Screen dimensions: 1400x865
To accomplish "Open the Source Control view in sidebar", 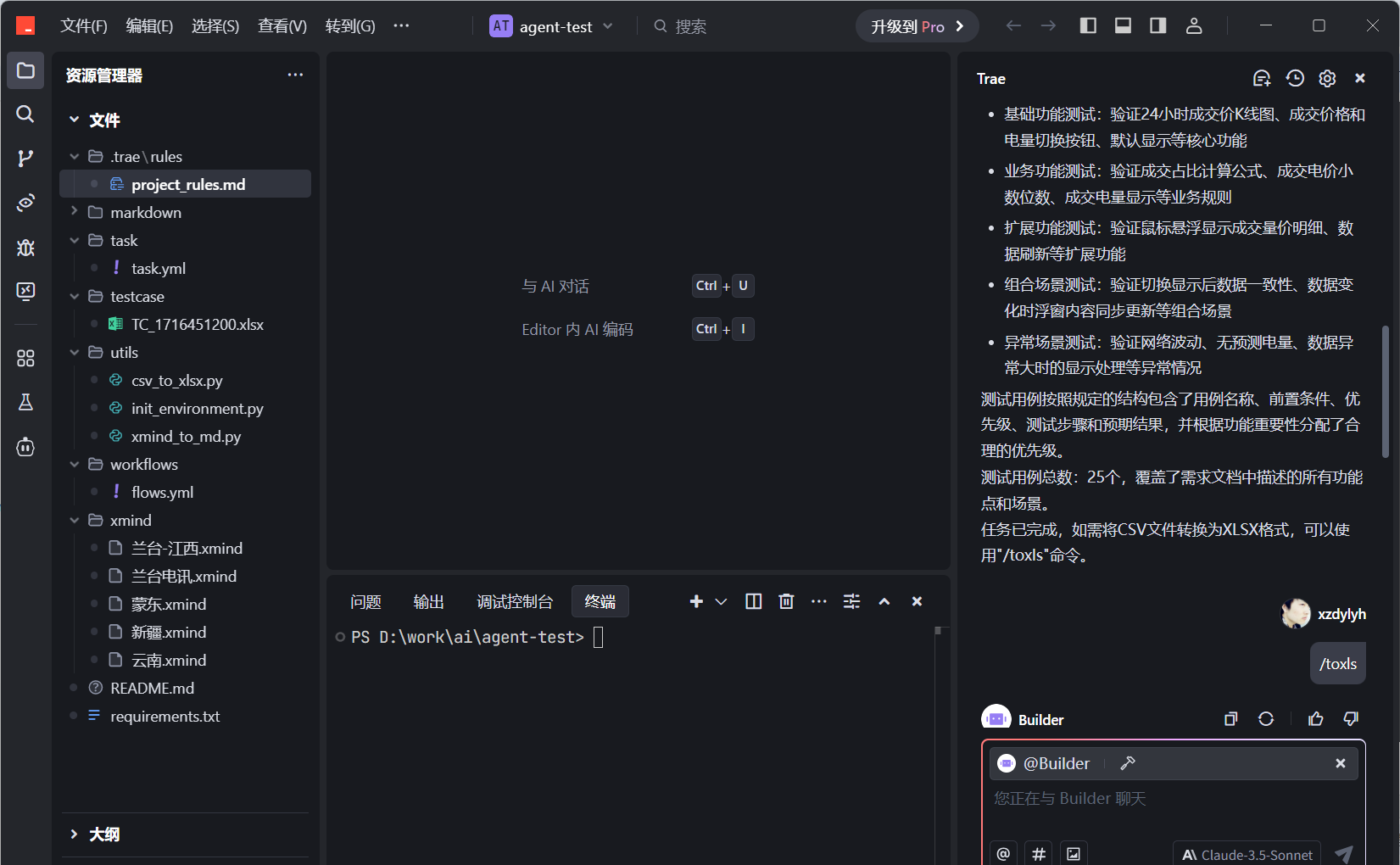I will click(25, 158).
